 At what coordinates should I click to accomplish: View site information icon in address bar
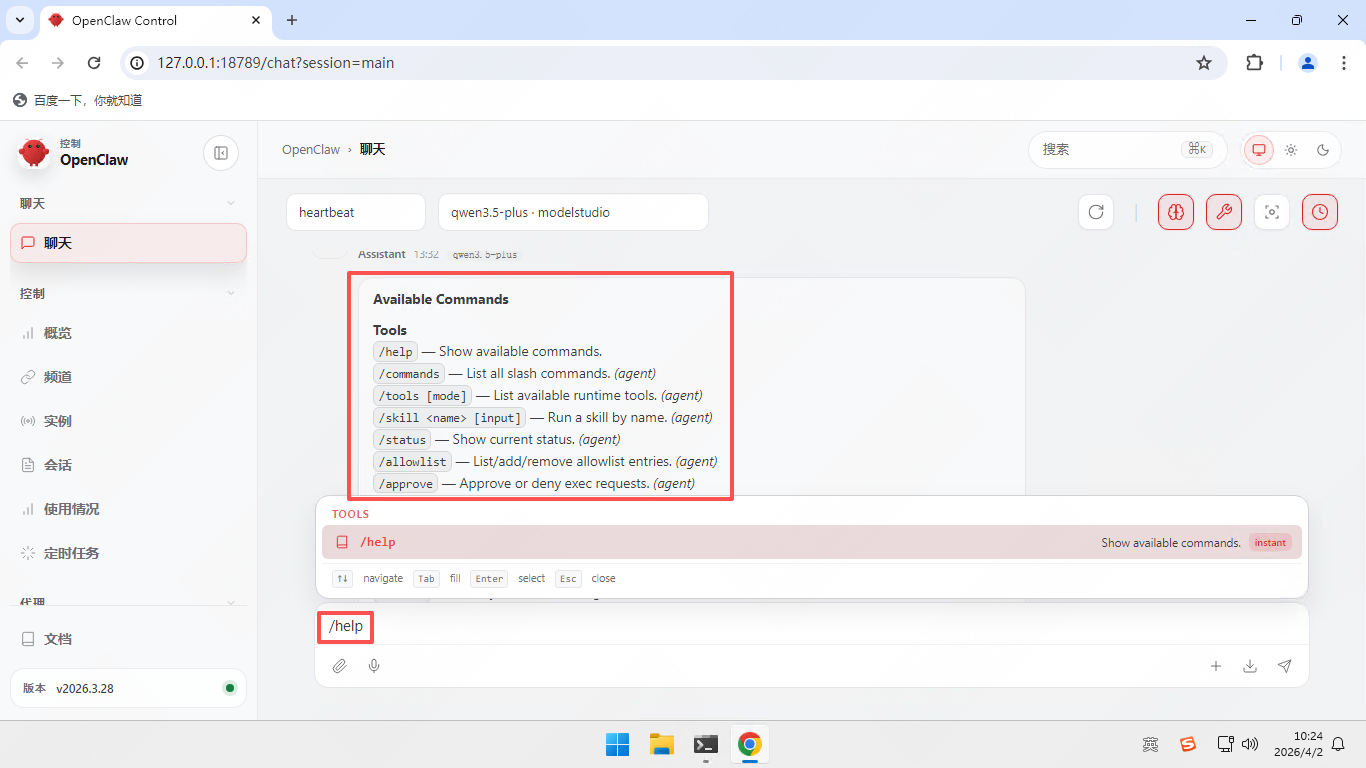tap(139, 63)
